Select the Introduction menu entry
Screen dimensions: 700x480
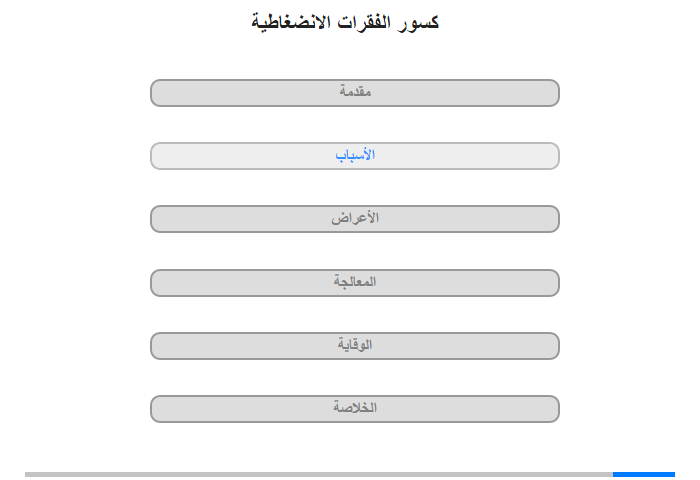point(354,93)
